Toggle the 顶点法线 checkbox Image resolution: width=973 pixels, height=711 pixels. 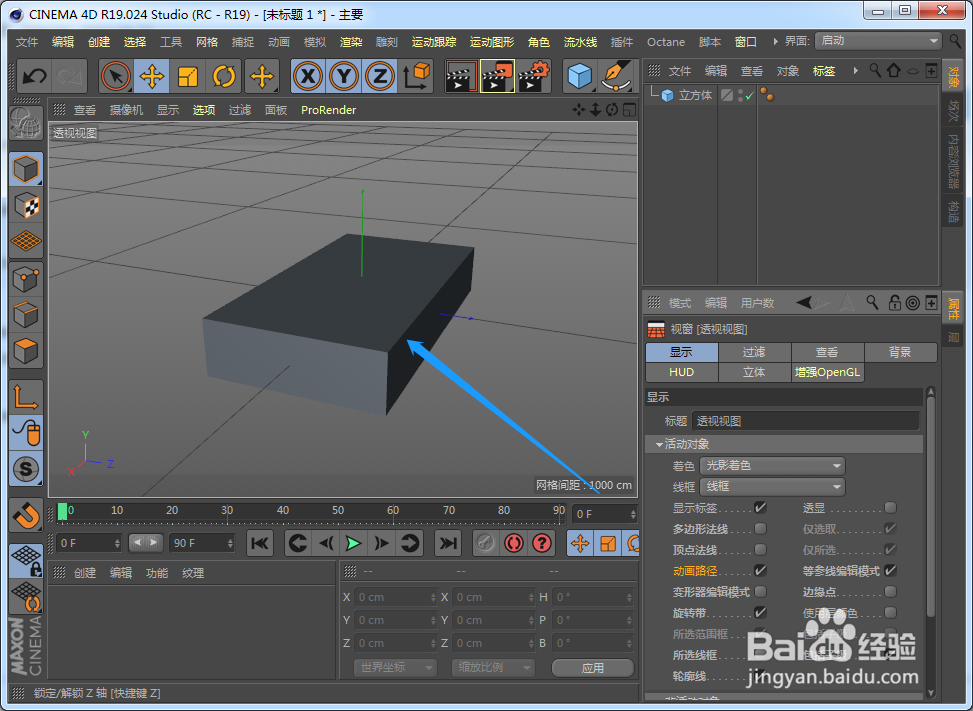coord(760,550)
